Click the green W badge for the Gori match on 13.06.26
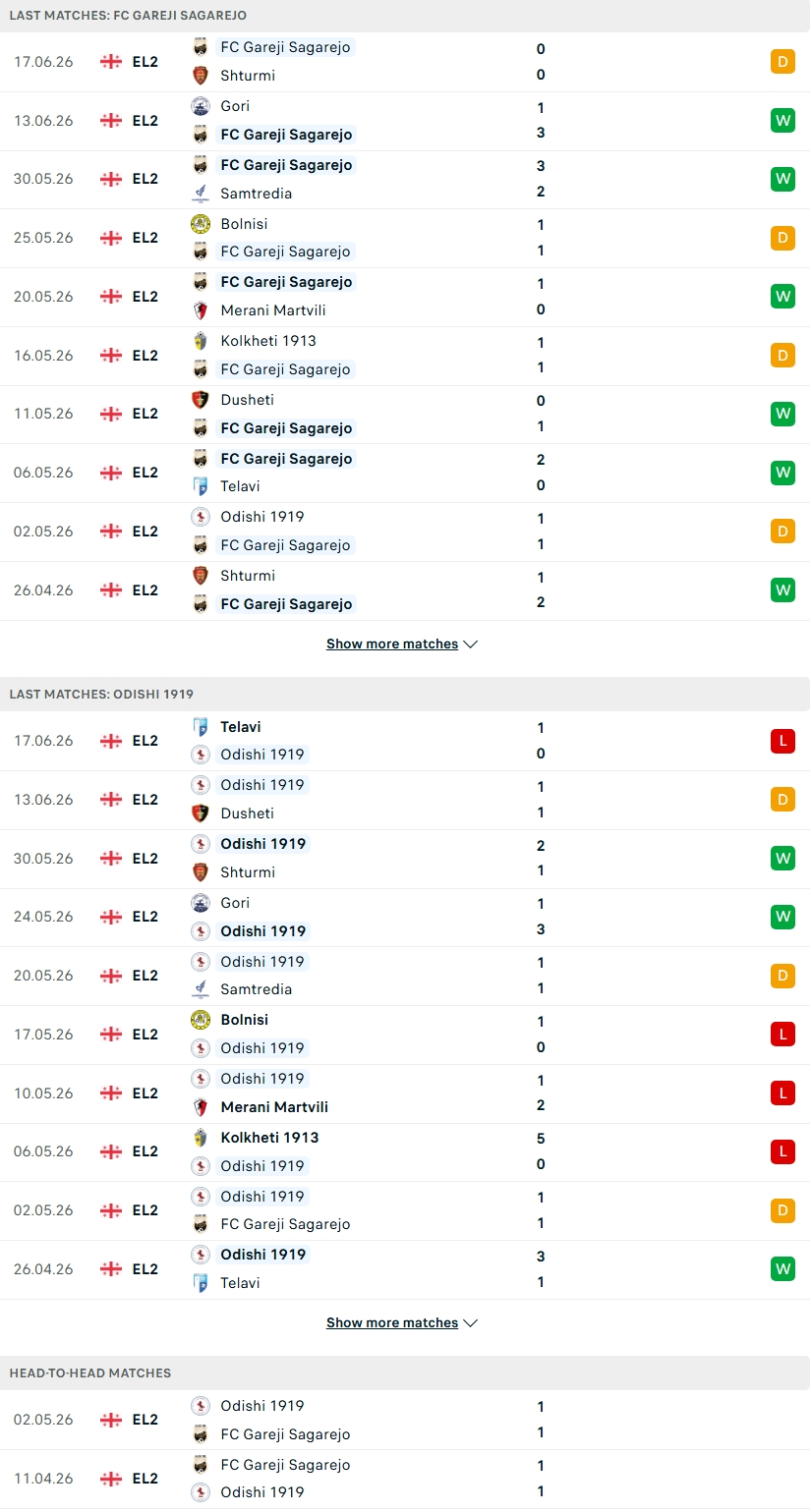Image resolution: width=811 pixels, height=1512 pixels. coord(782,121)
